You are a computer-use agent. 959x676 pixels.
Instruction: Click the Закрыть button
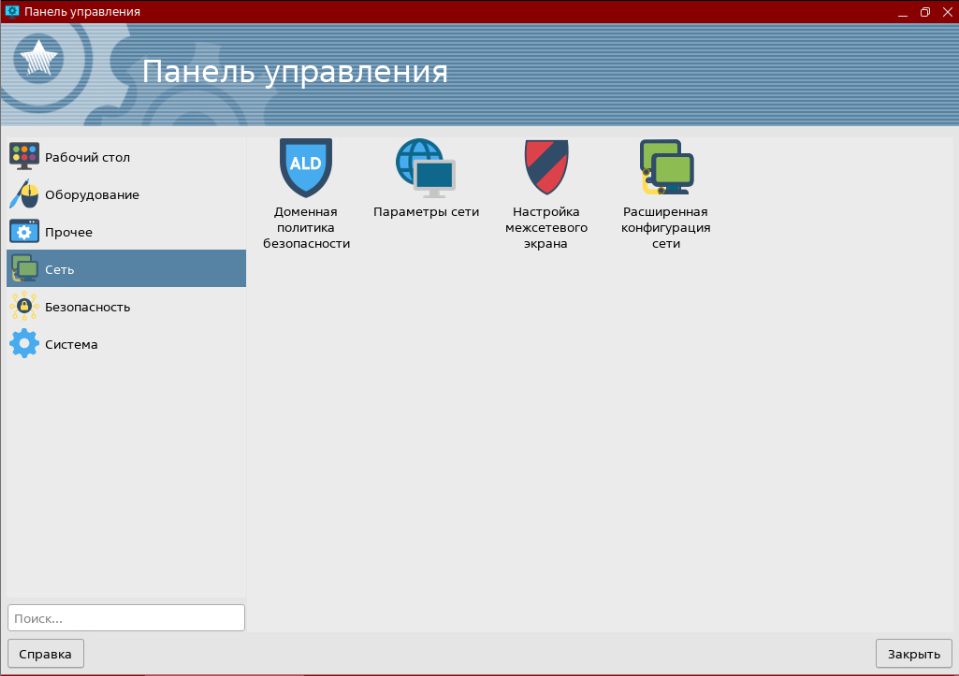point(914,653)
